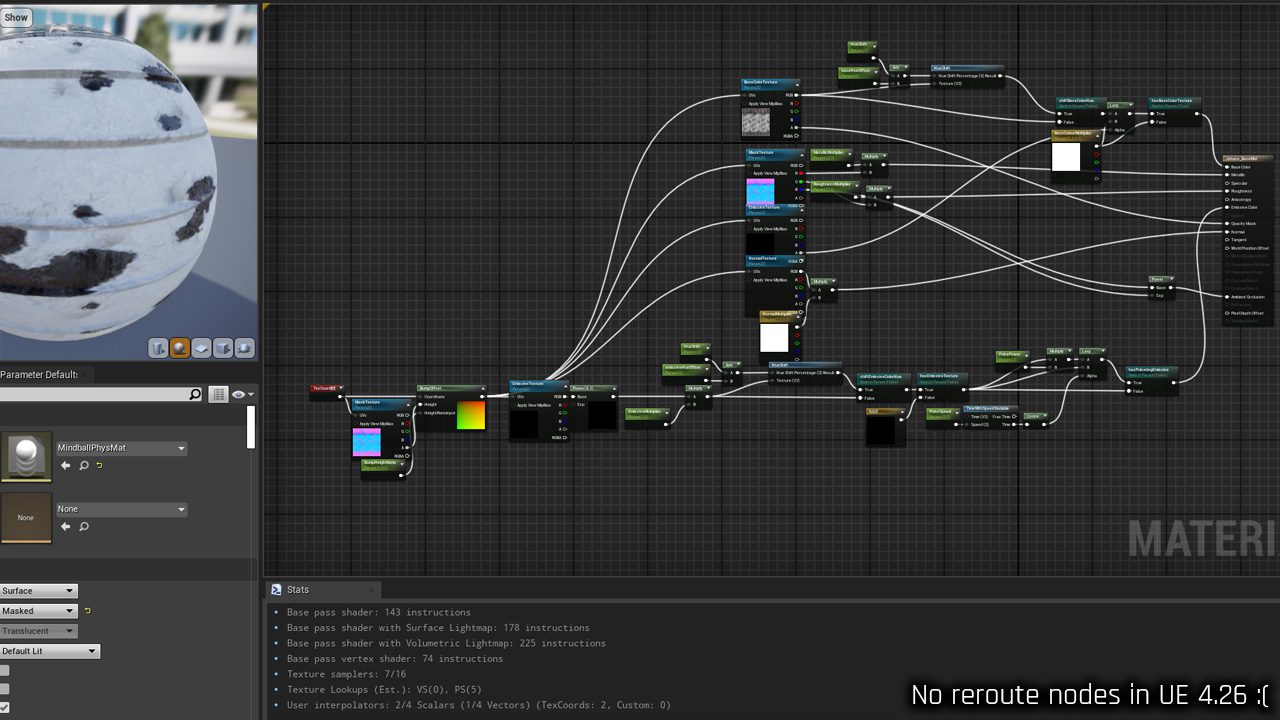
Task: Open the property matrix grid icon
Action: point(218,395)
